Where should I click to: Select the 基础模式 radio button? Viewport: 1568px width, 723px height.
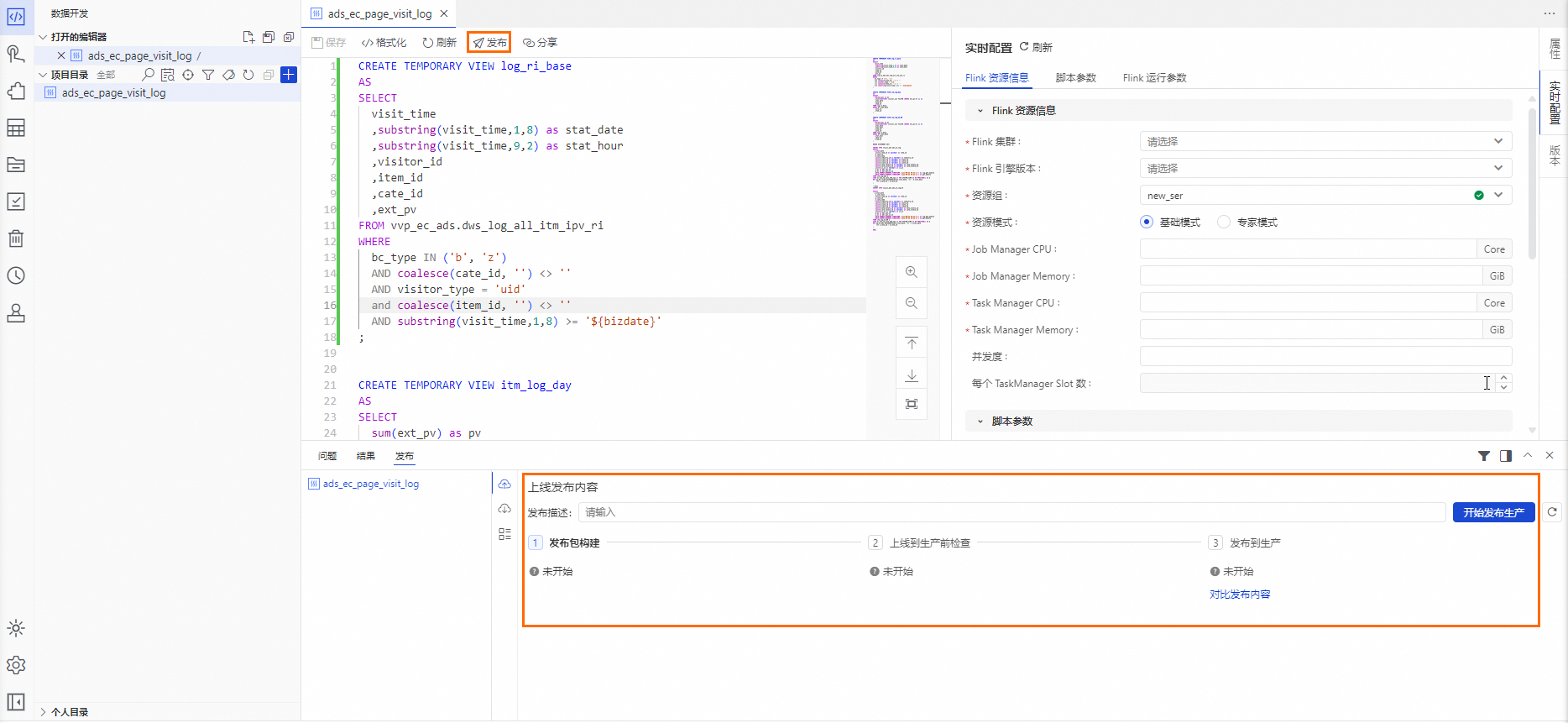[1147, 222]
